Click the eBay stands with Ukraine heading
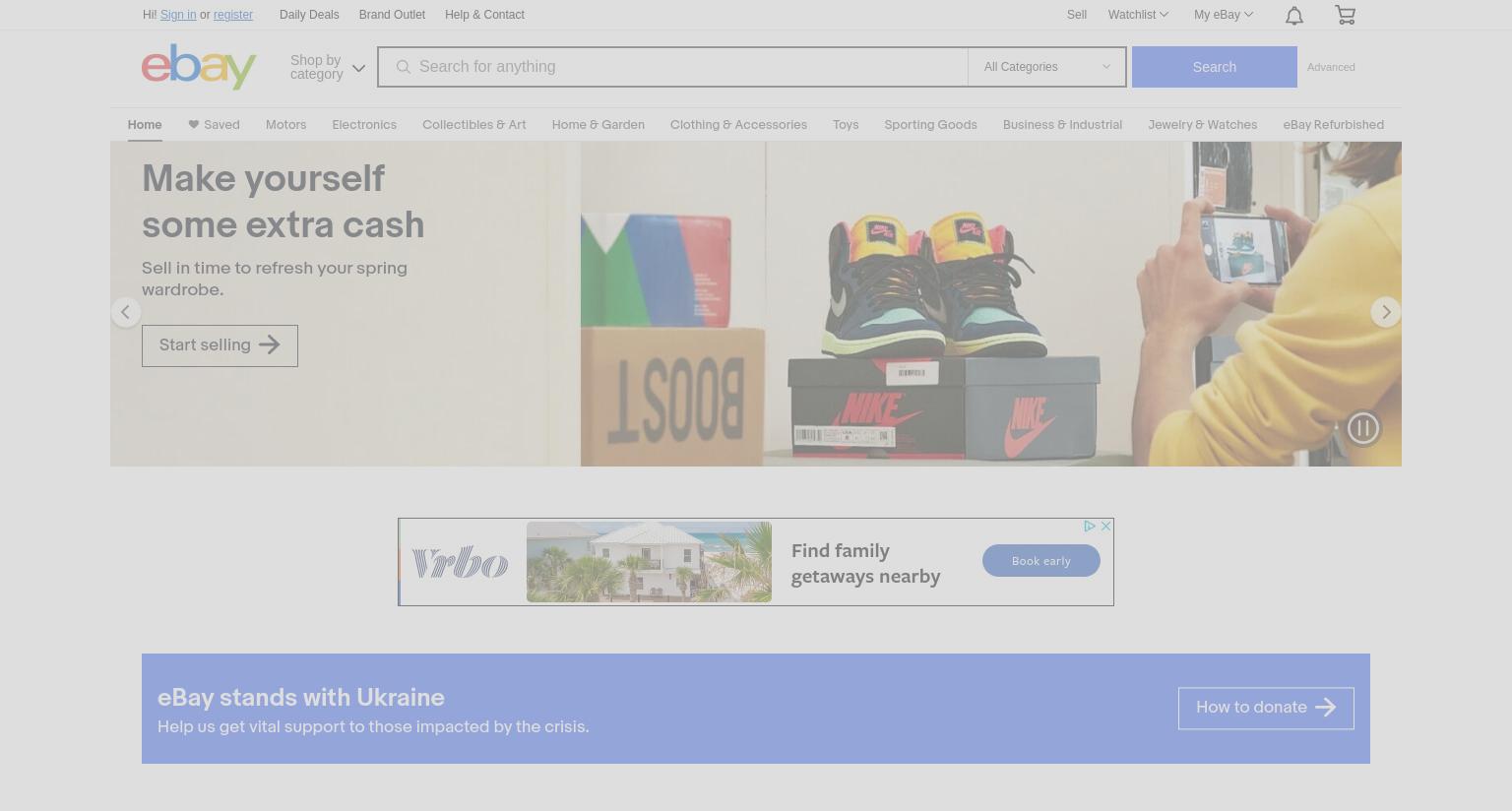This screenshot has width=1512, height=811. [301, 698]
